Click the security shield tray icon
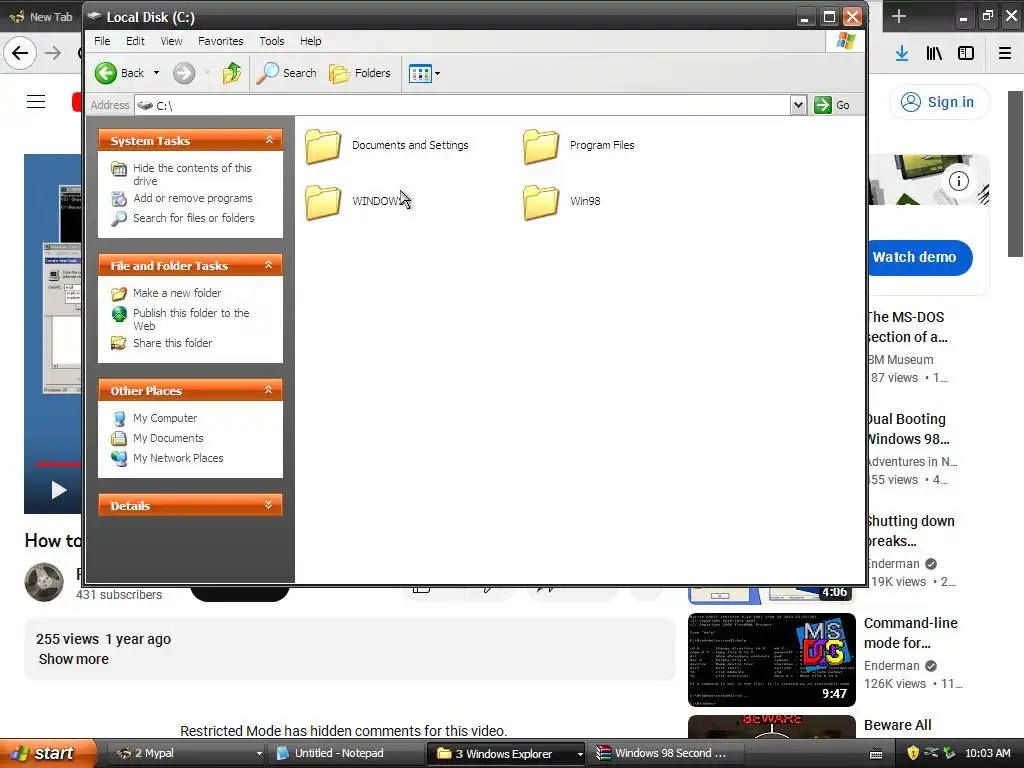 (x=913, y=754)
